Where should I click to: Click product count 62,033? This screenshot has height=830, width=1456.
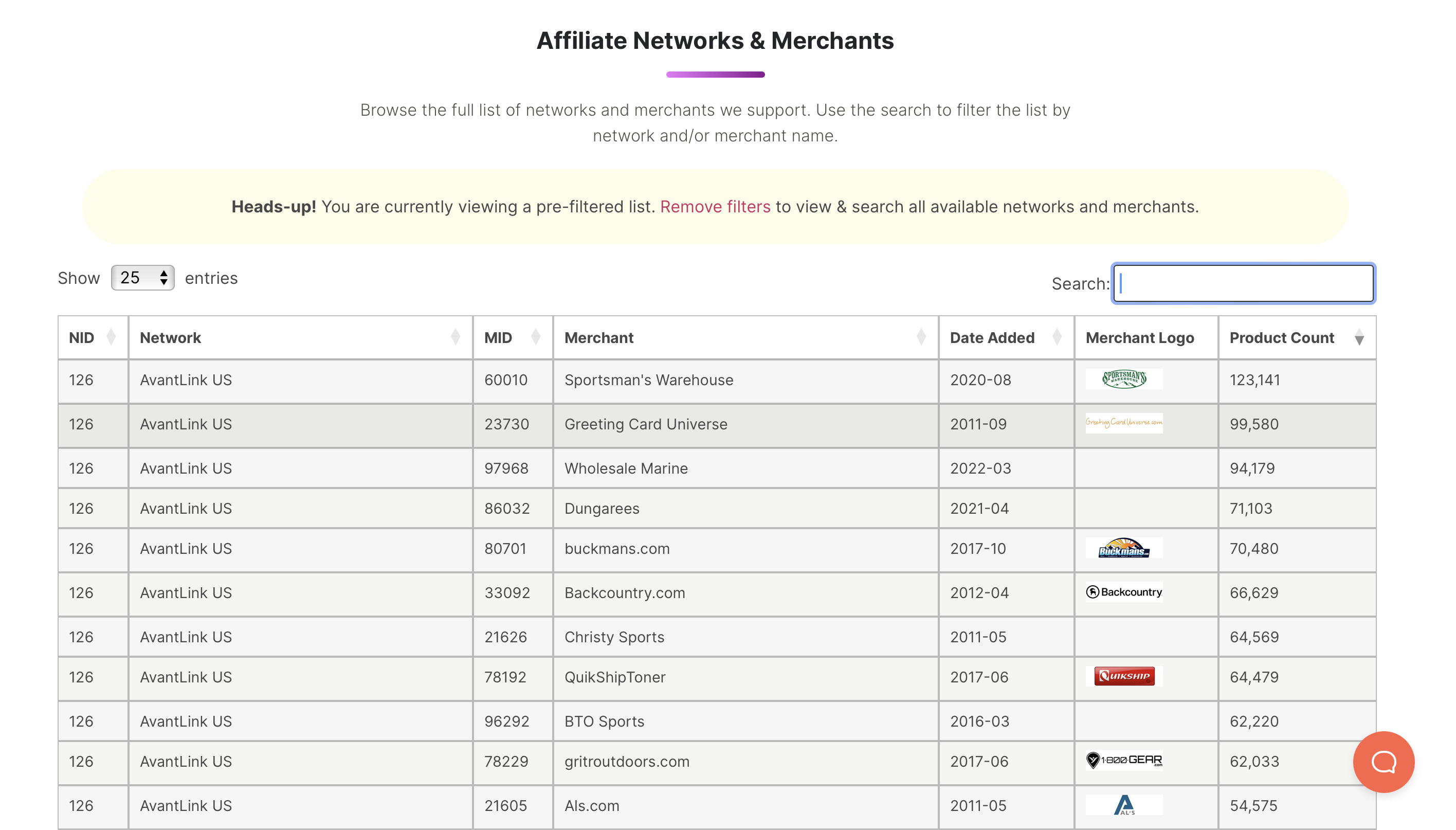pyautogui.click(x=1254, y=762)
